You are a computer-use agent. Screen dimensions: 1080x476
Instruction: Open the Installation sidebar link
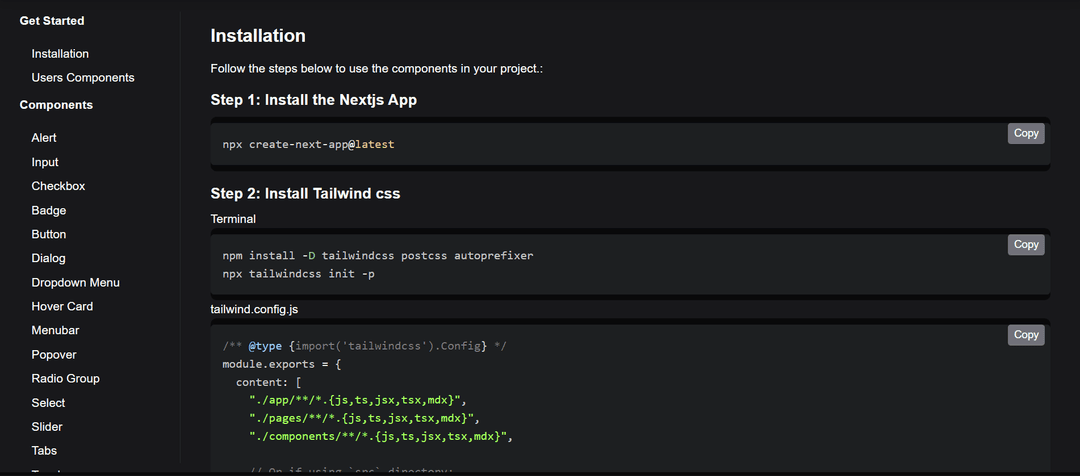tap(60, 54)
